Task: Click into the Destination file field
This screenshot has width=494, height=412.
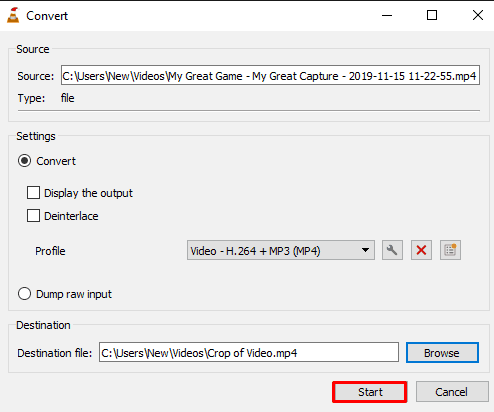Action: pyautogui.click(x=249, y=352)
